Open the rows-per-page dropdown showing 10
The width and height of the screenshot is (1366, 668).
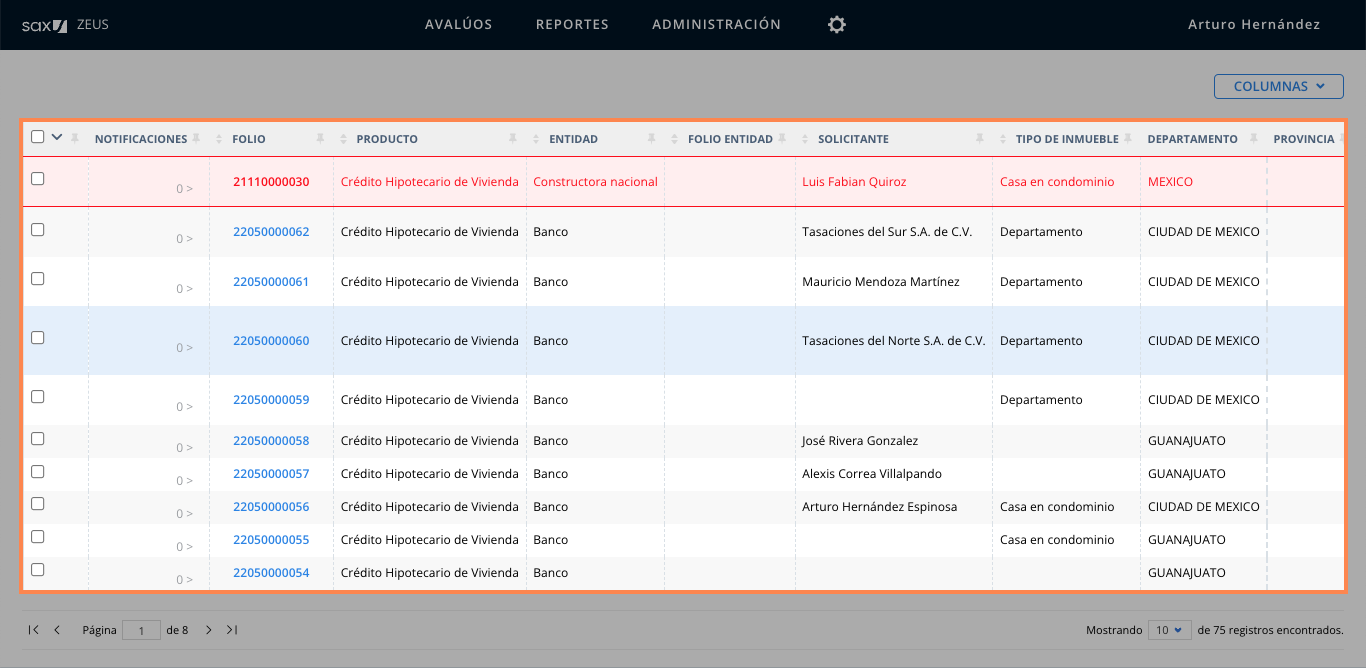[1169, 630]
